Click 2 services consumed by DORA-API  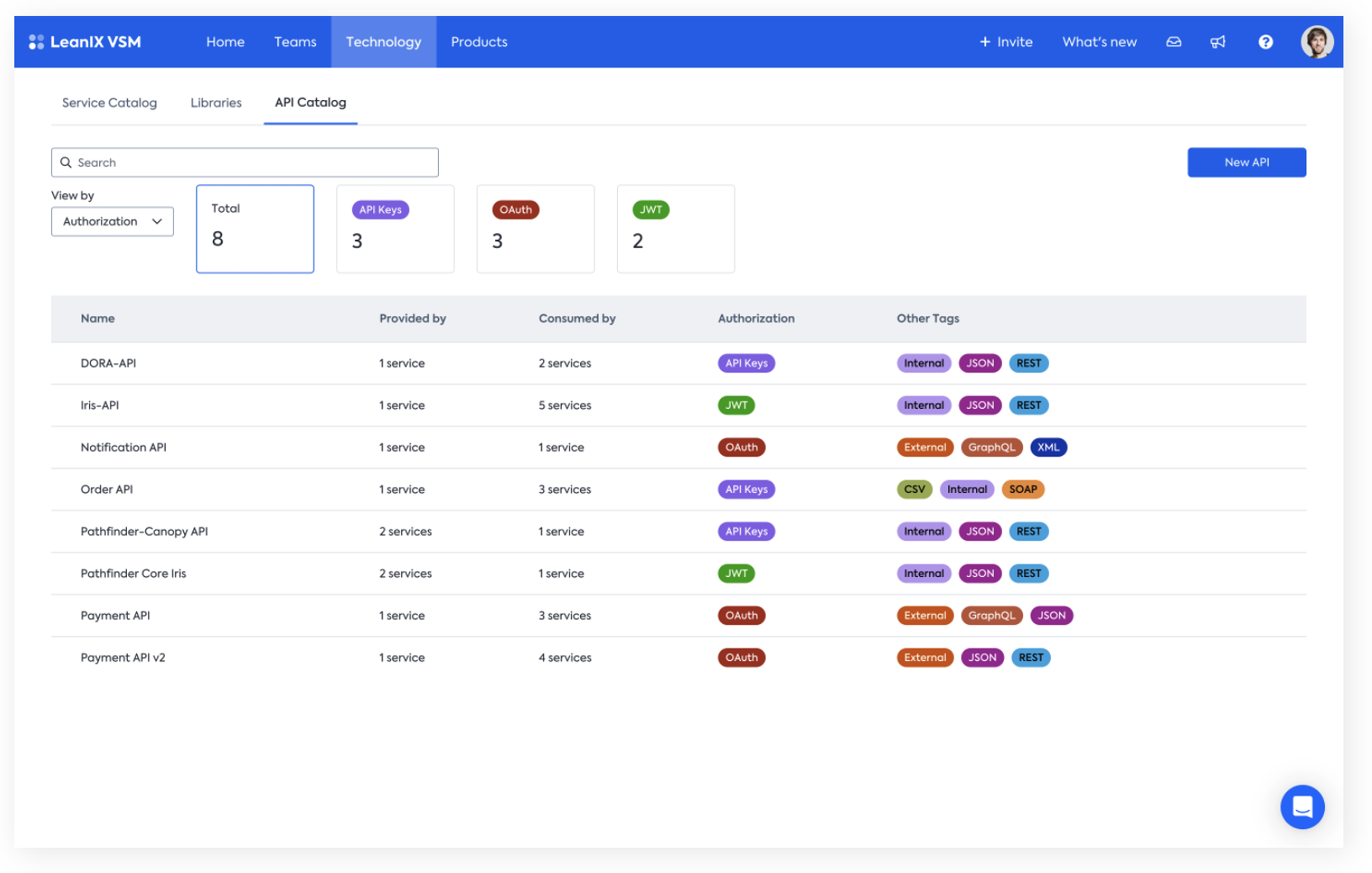(x=565, y=363)
